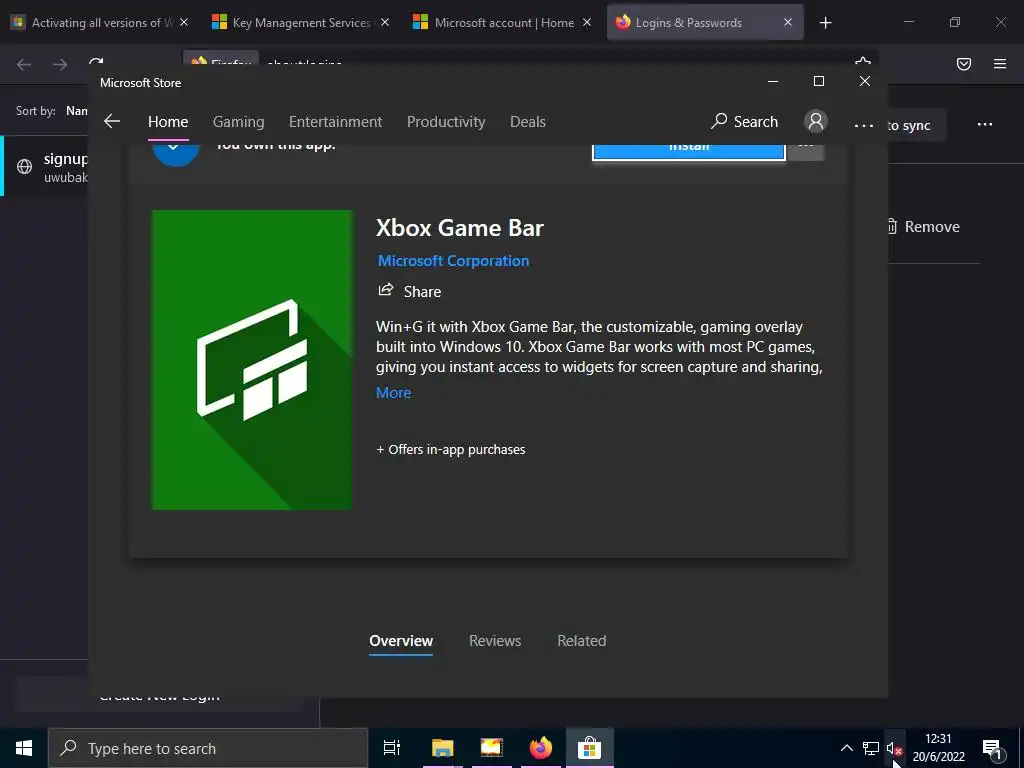
Task: Switch to Entertainment tab
Action: point(335,122)
